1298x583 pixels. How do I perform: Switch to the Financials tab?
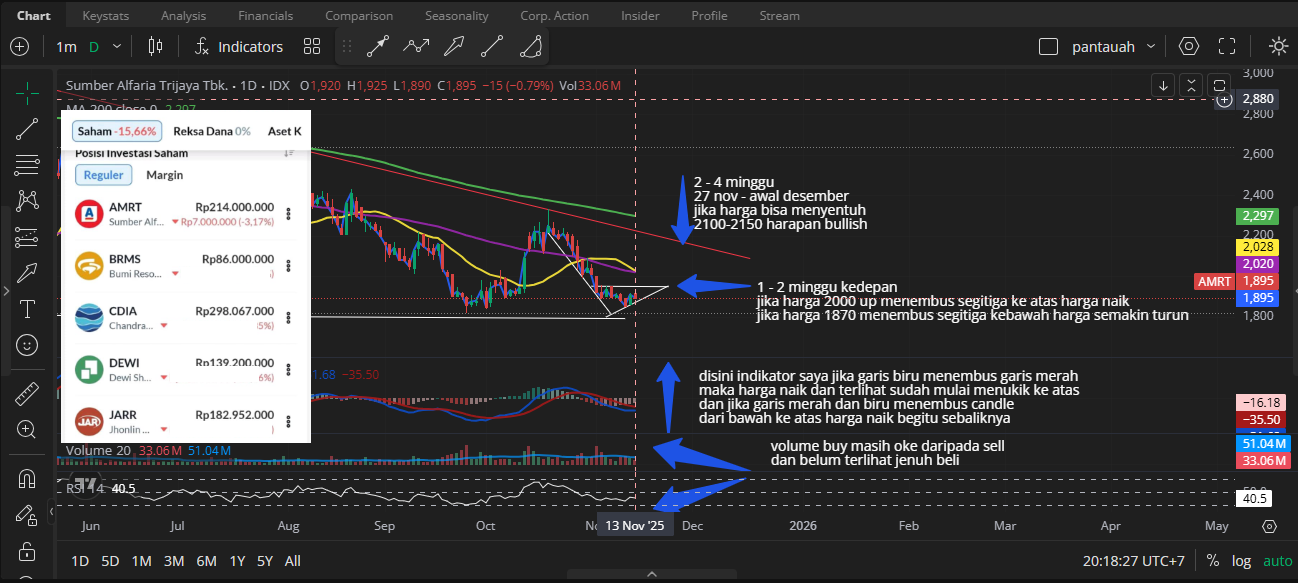[266, 16]
